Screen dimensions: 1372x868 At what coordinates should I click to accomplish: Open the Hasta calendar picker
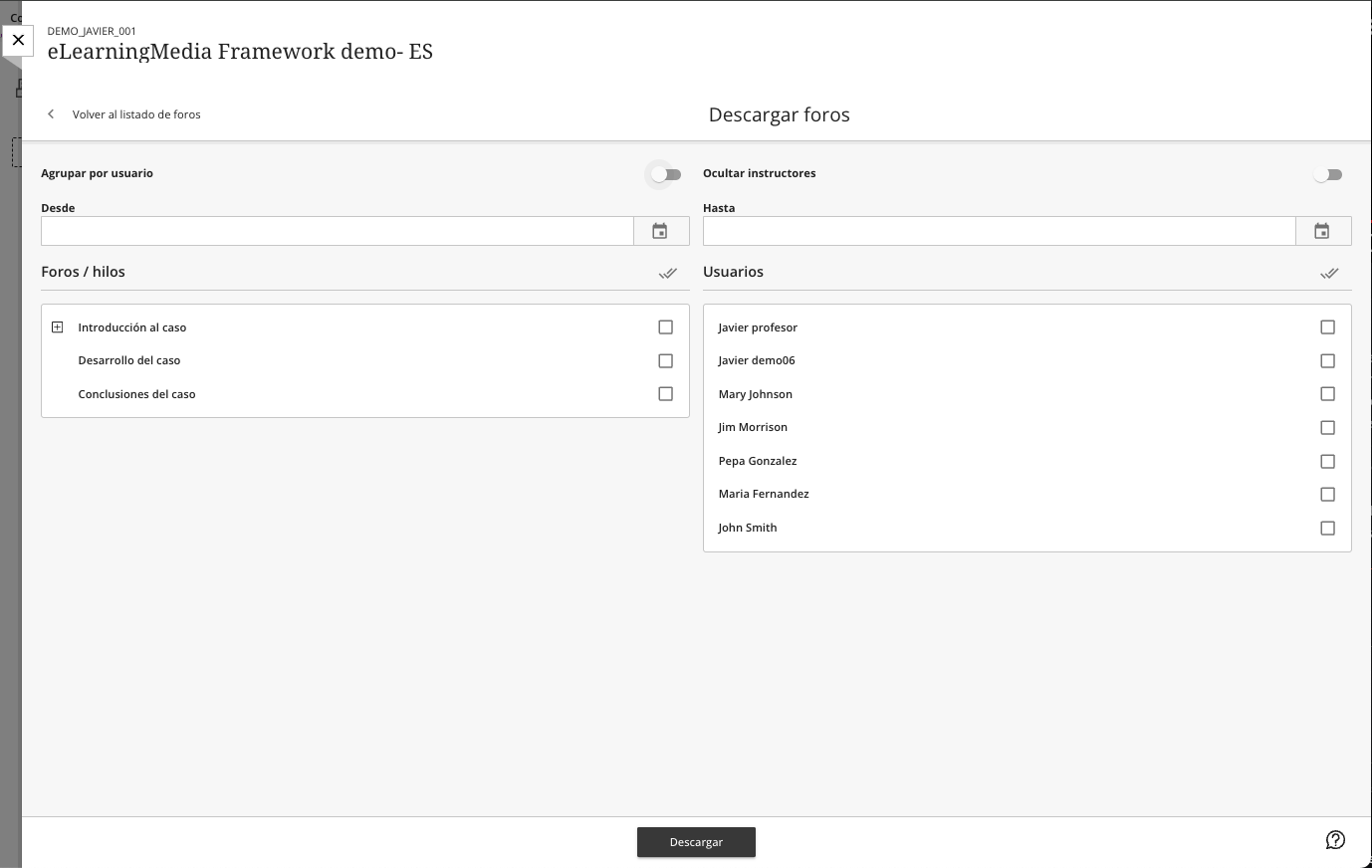tap(1322, 231)
